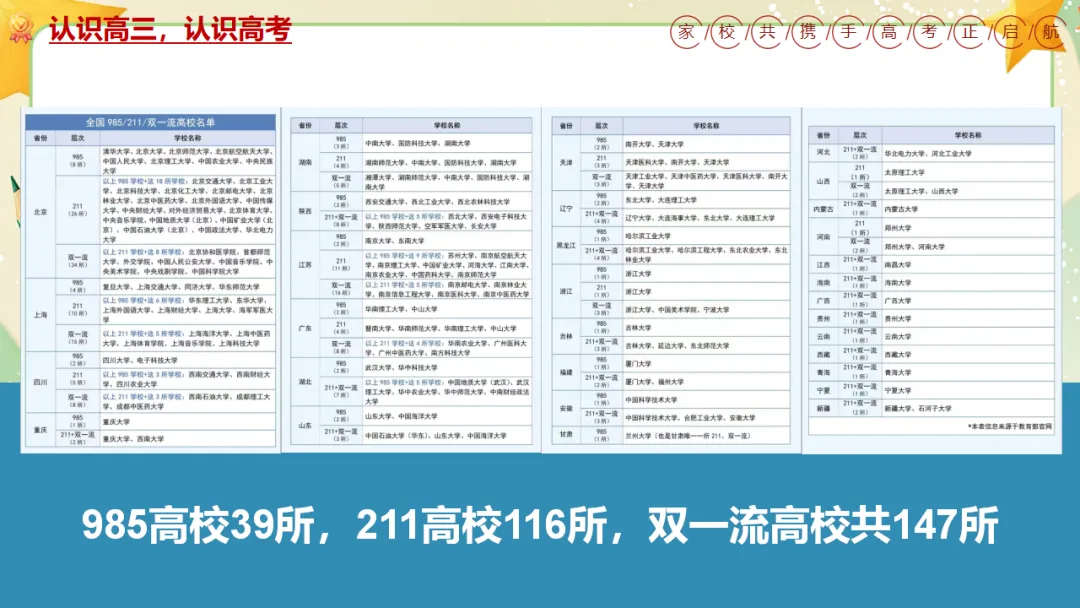The image size is (1080, 608).
Task: Click the circled 手 character
Action: [x=849, y=32]
